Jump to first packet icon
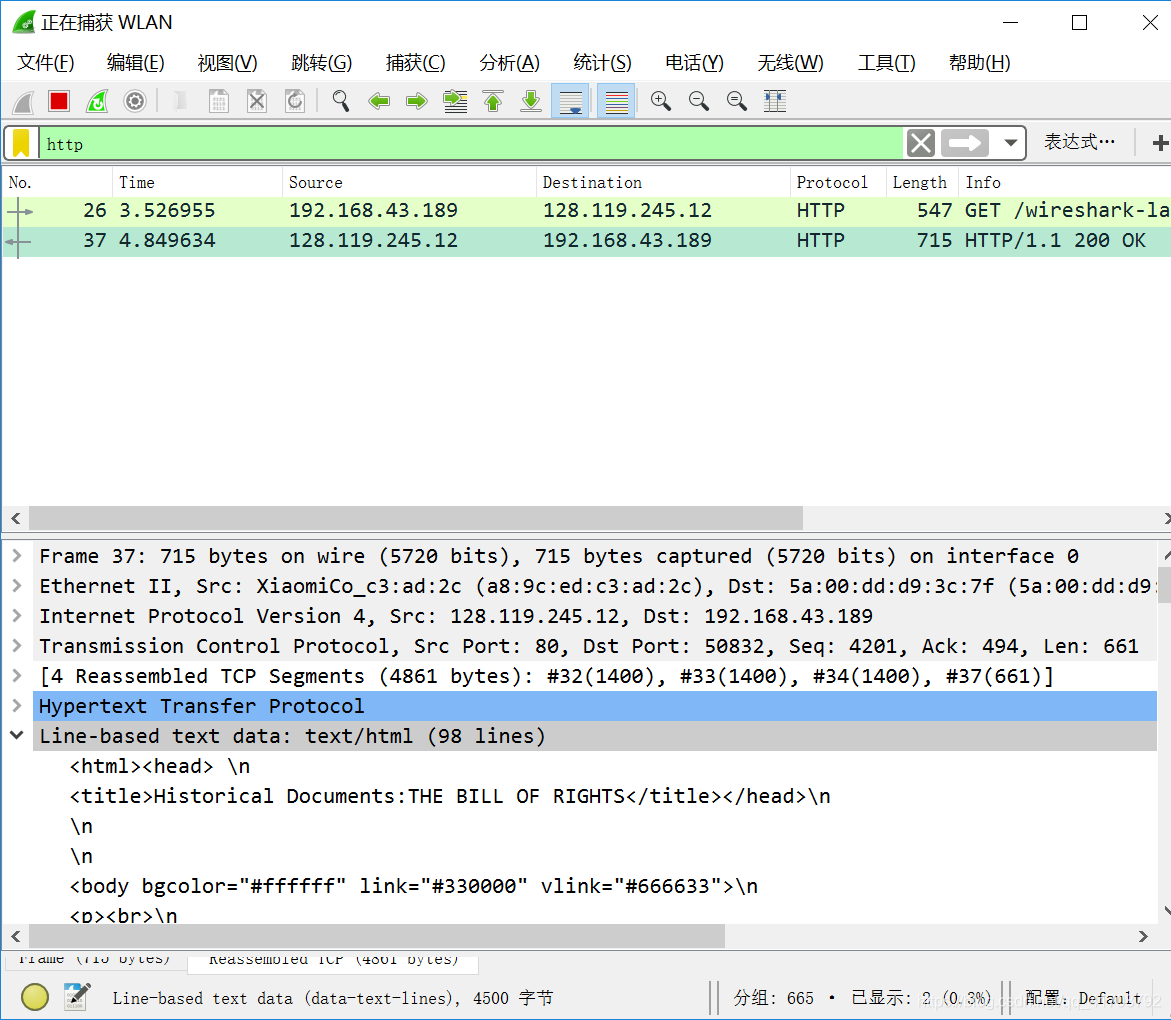Image resolution: width=1171 pixels, height=1020 pixels. [x=493, y=101]
